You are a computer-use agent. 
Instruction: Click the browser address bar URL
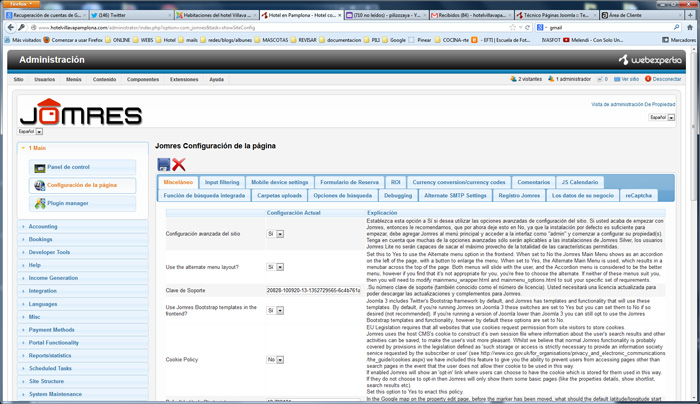(x=268, y=27)
